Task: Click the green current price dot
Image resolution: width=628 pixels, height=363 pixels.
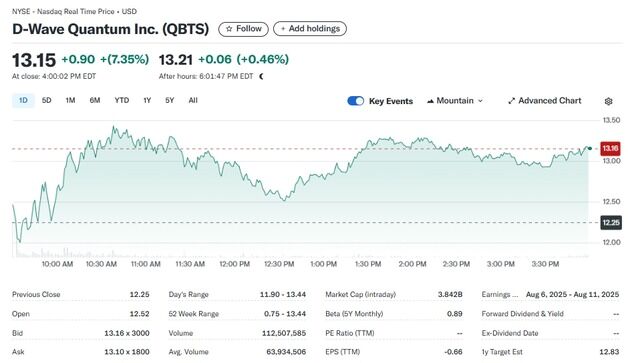Action: [x=590, y=149]
